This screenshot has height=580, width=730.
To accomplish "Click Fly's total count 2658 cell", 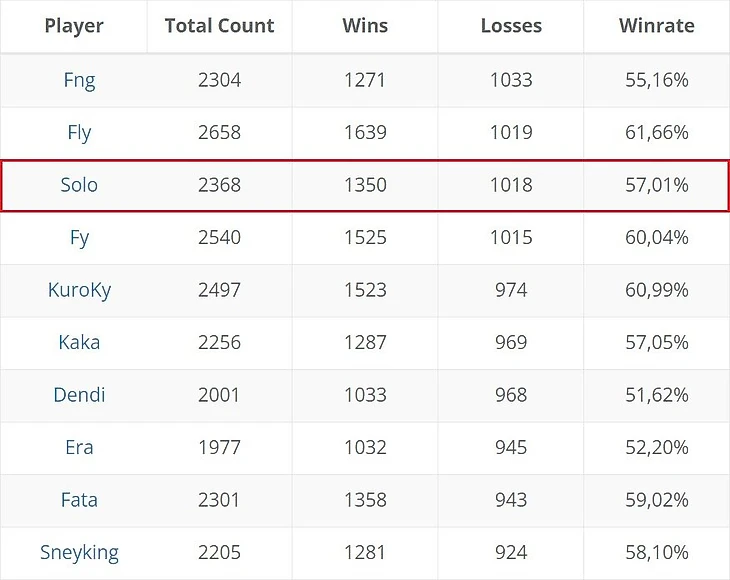I will [x=219, y=133].
